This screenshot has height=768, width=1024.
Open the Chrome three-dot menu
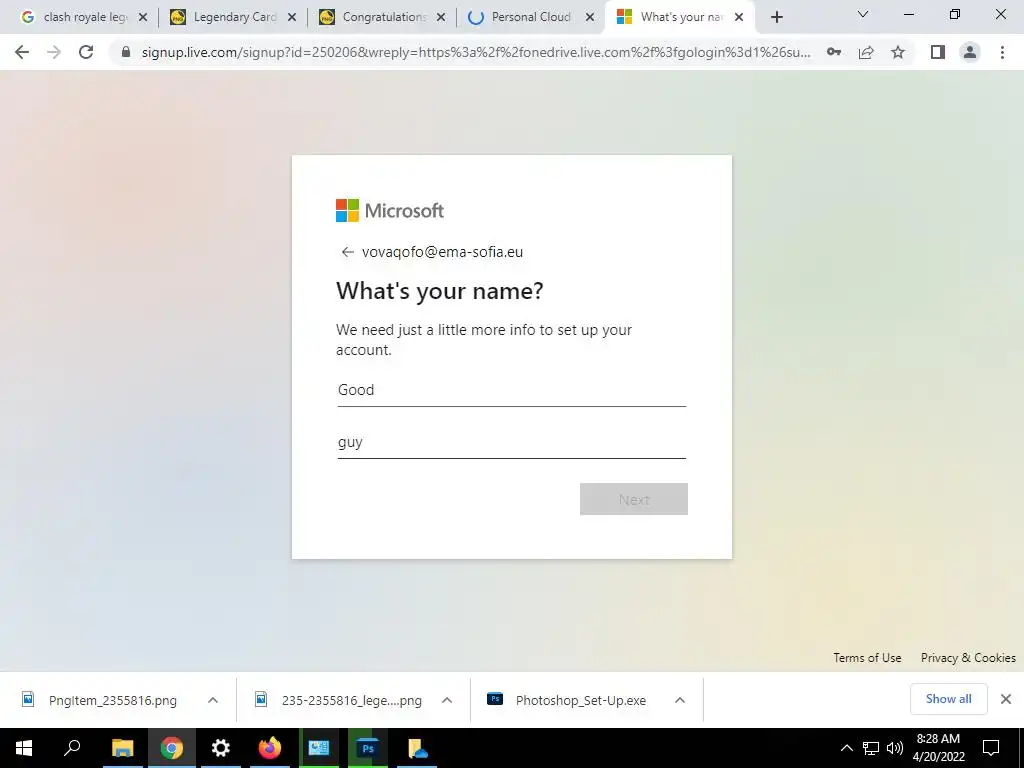click(x=1002, y=52)
